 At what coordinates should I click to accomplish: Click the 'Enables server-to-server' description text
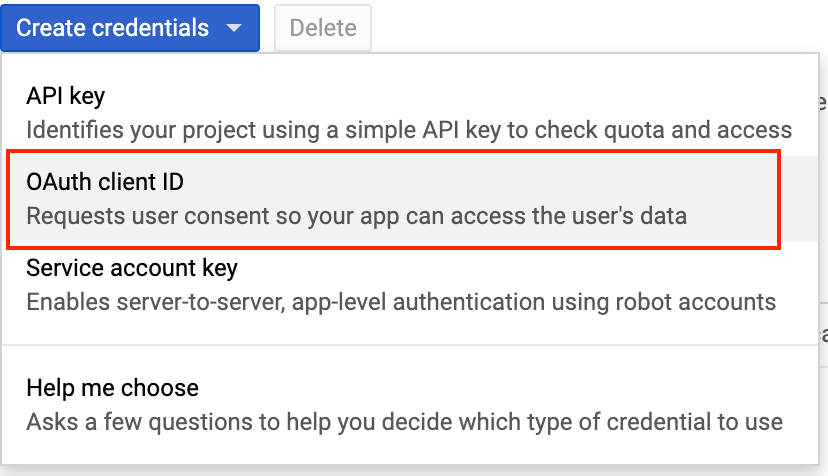tap(401, 302)
